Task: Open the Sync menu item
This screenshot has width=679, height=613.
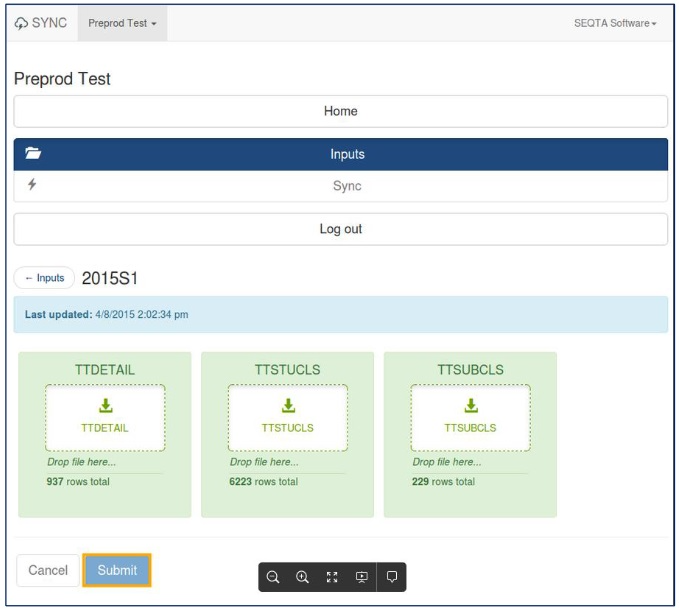Action: pos(340,186)
